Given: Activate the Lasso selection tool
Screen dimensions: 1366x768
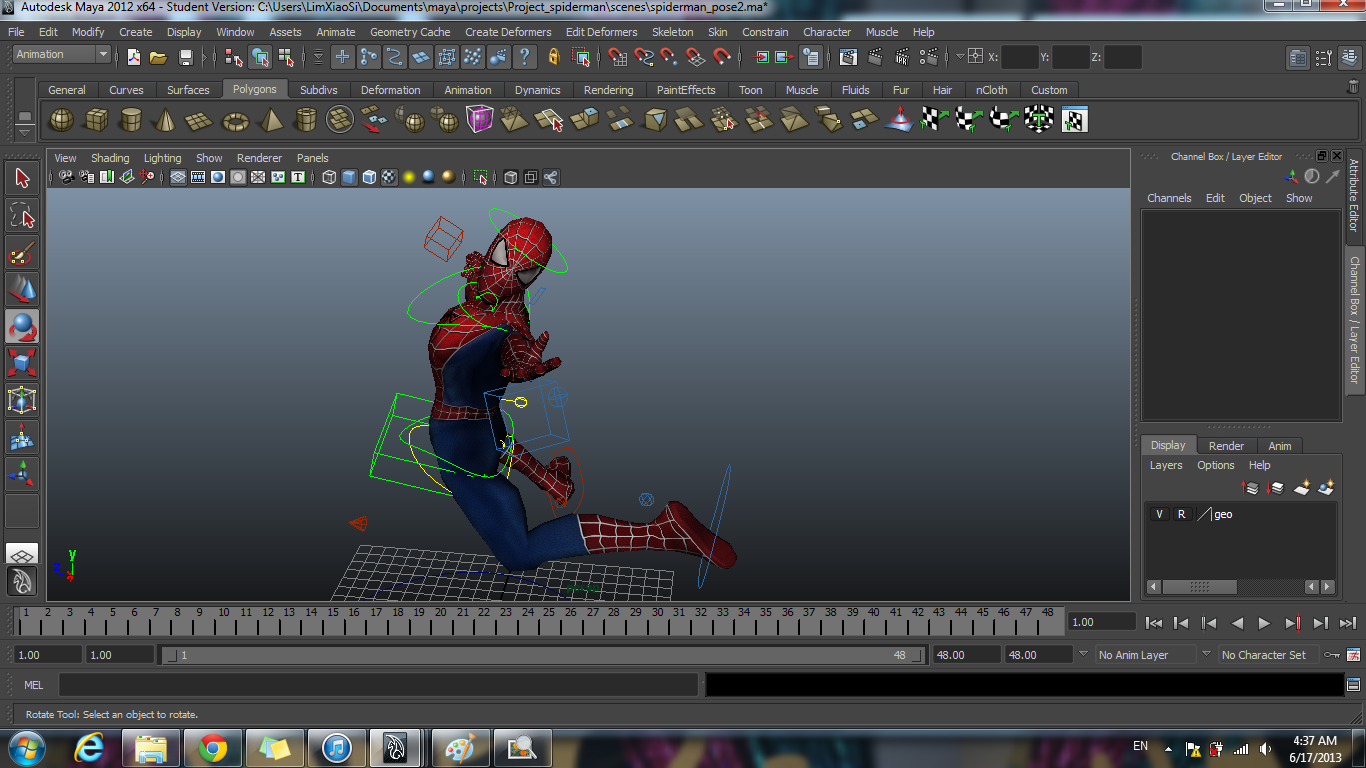Looking at the screenshot, I should click(x=22, y=215).
